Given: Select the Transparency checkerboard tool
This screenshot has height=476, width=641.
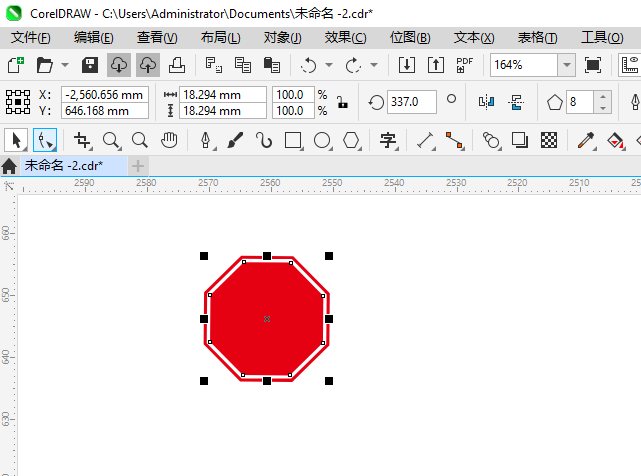Looking at the screenshot, I should pyautogui.click(x=549, y=140).
